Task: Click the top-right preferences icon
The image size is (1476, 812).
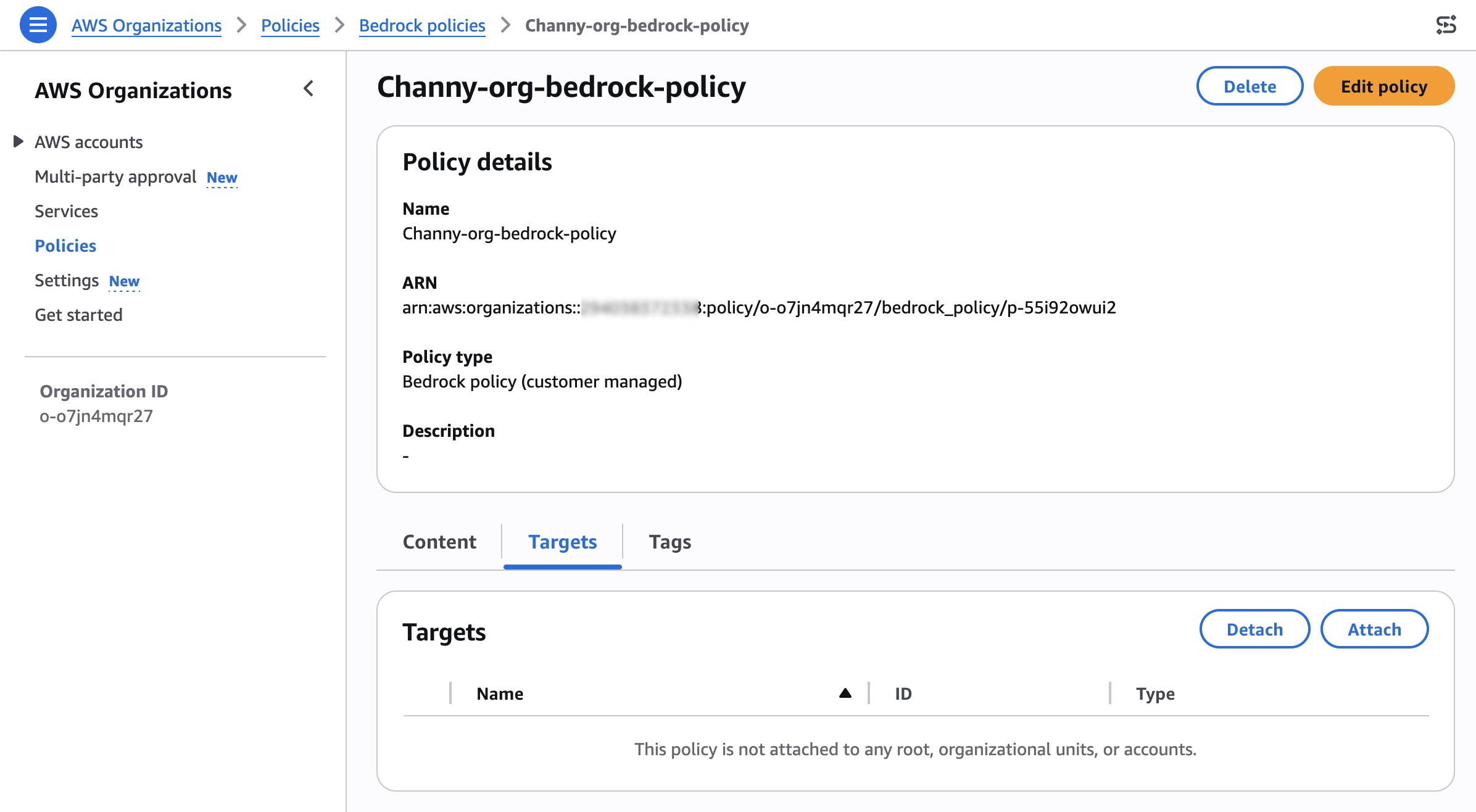Action: 1446,25
